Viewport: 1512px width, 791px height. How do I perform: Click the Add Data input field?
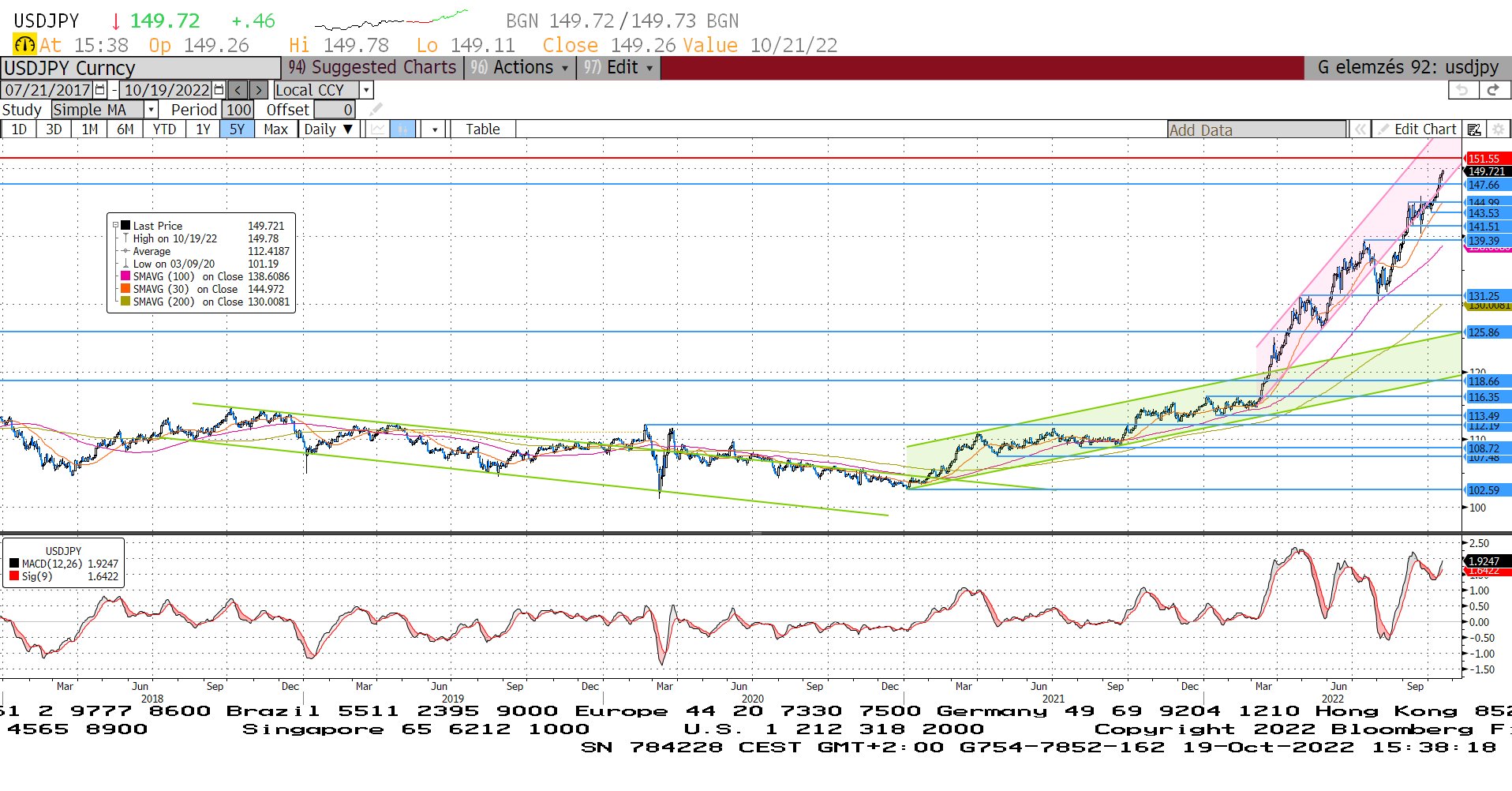point(1256,130)
